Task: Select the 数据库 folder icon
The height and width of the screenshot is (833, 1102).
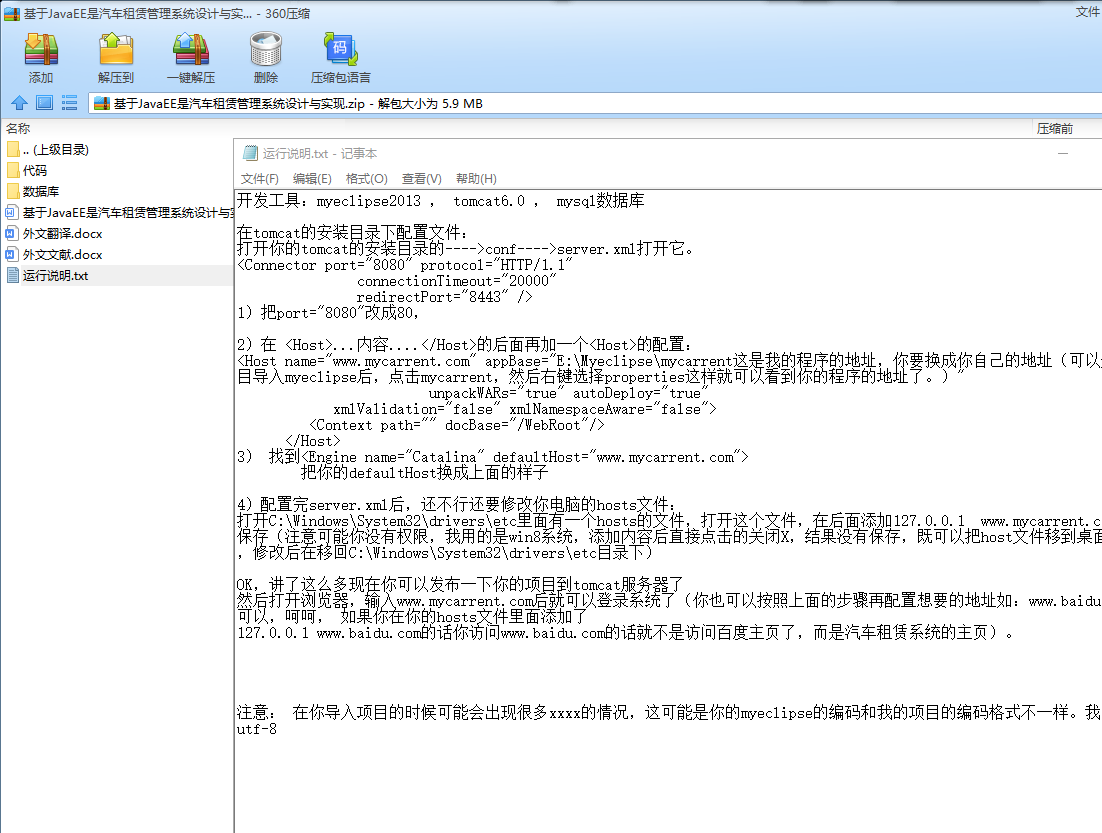Action: [13, 191]
